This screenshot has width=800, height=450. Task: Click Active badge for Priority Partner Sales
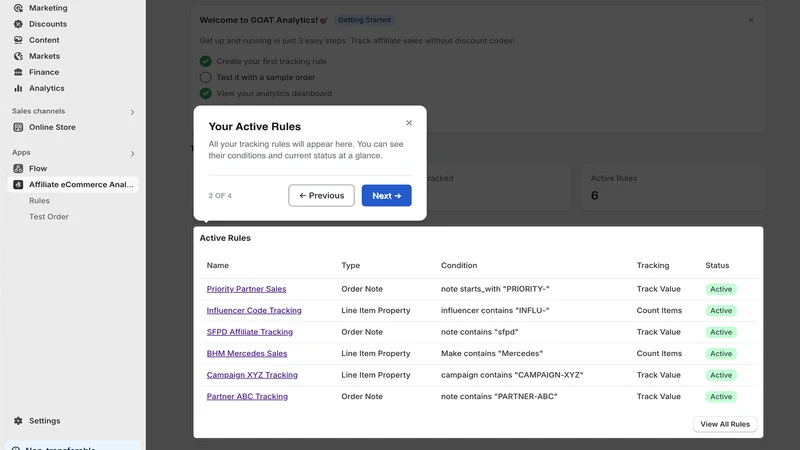721,289
